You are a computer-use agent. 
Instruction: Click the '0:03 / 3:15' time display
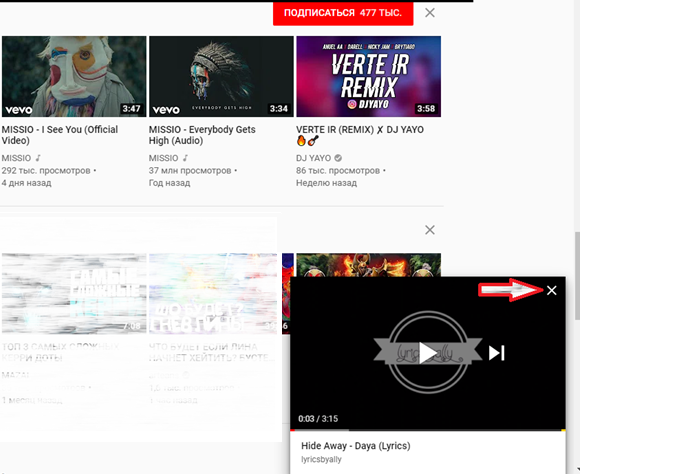pos(318,418)
